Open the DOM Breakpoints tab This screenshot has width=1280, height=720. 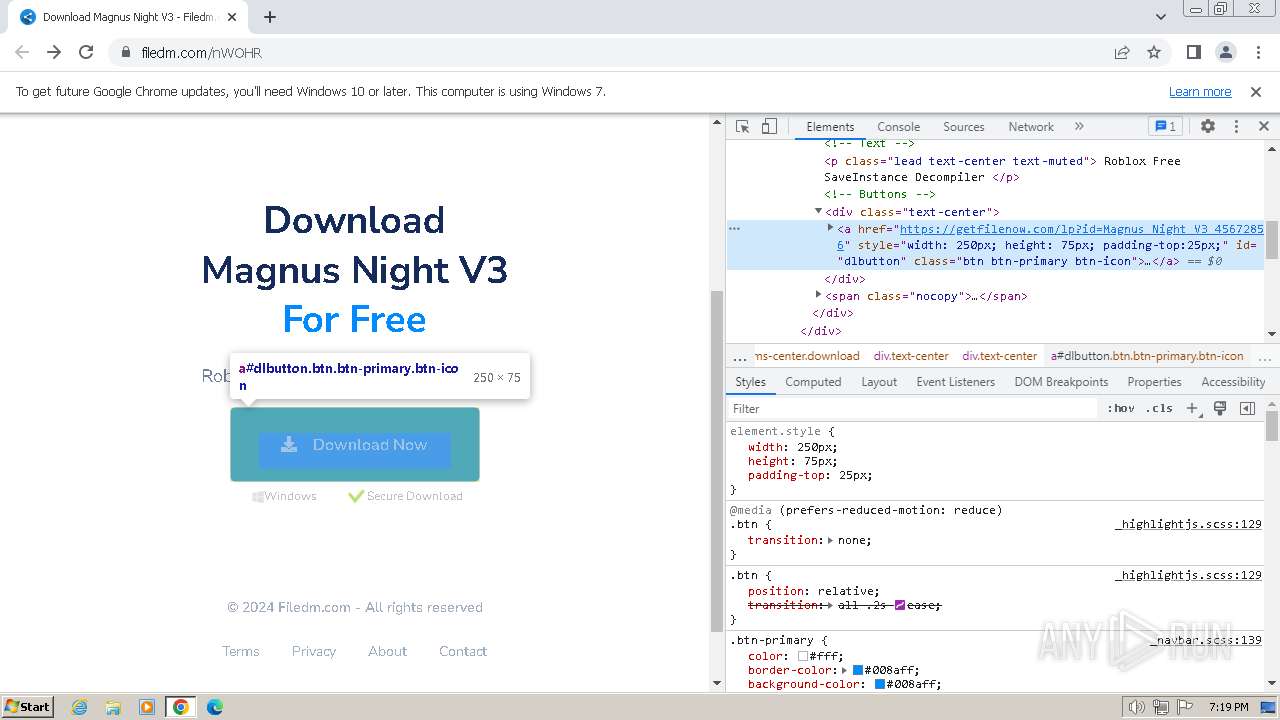pyautogui.click(x=1061, y=382)
